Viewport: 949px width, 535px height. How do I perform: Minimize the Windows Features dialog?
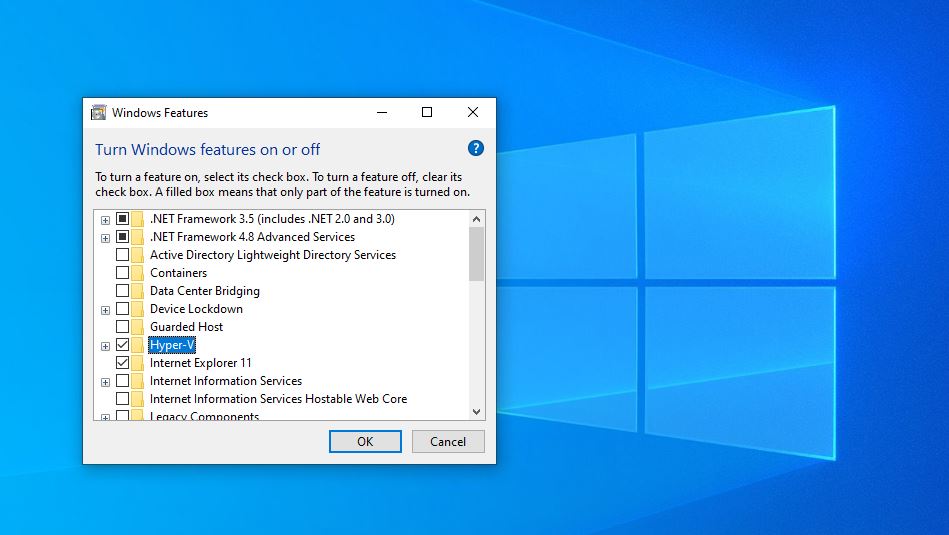coord(382,113)
